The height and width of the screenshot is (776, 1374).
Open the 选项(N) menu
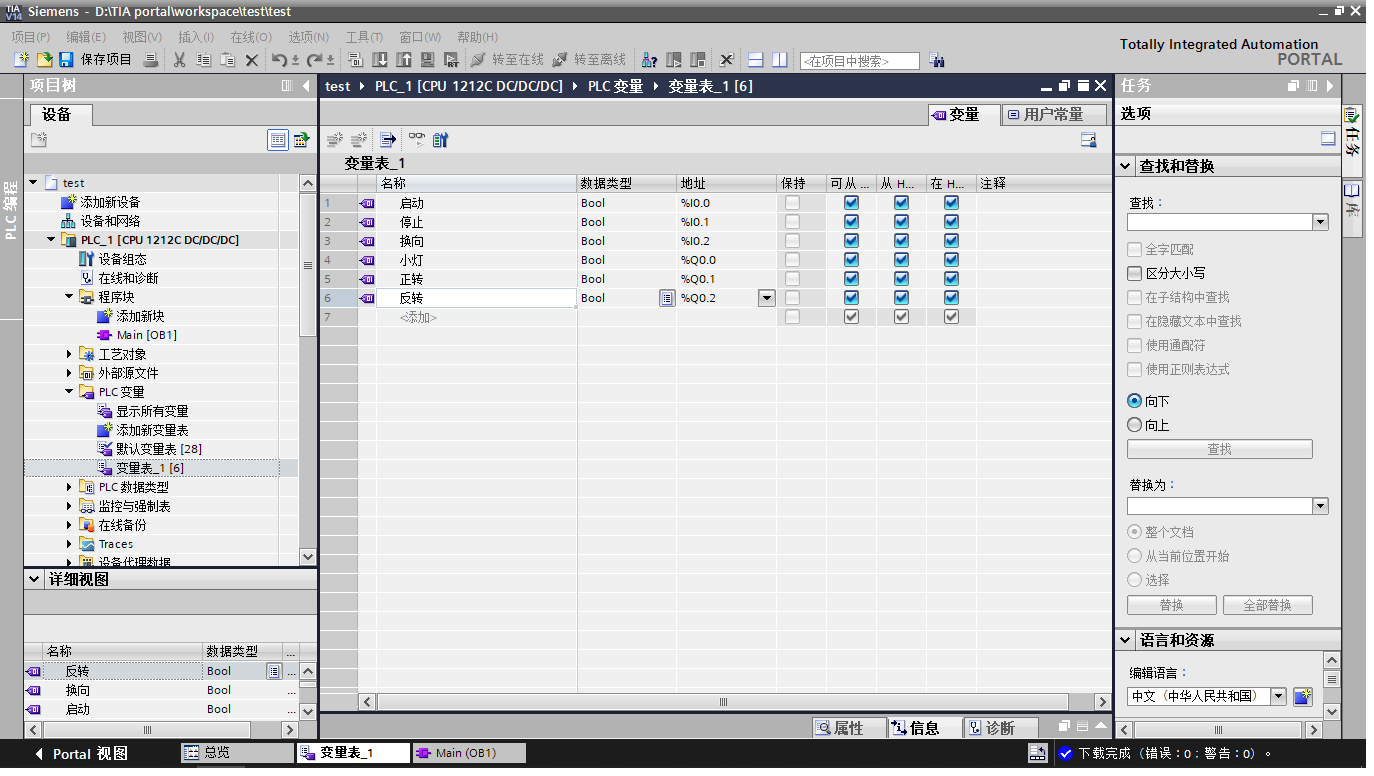[x=308, y=37]
